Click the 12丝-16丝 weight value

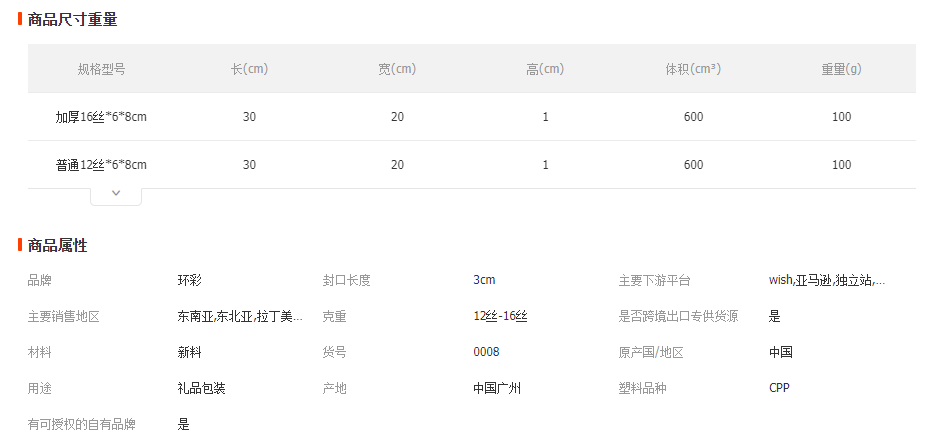click(x=500, y=316)
